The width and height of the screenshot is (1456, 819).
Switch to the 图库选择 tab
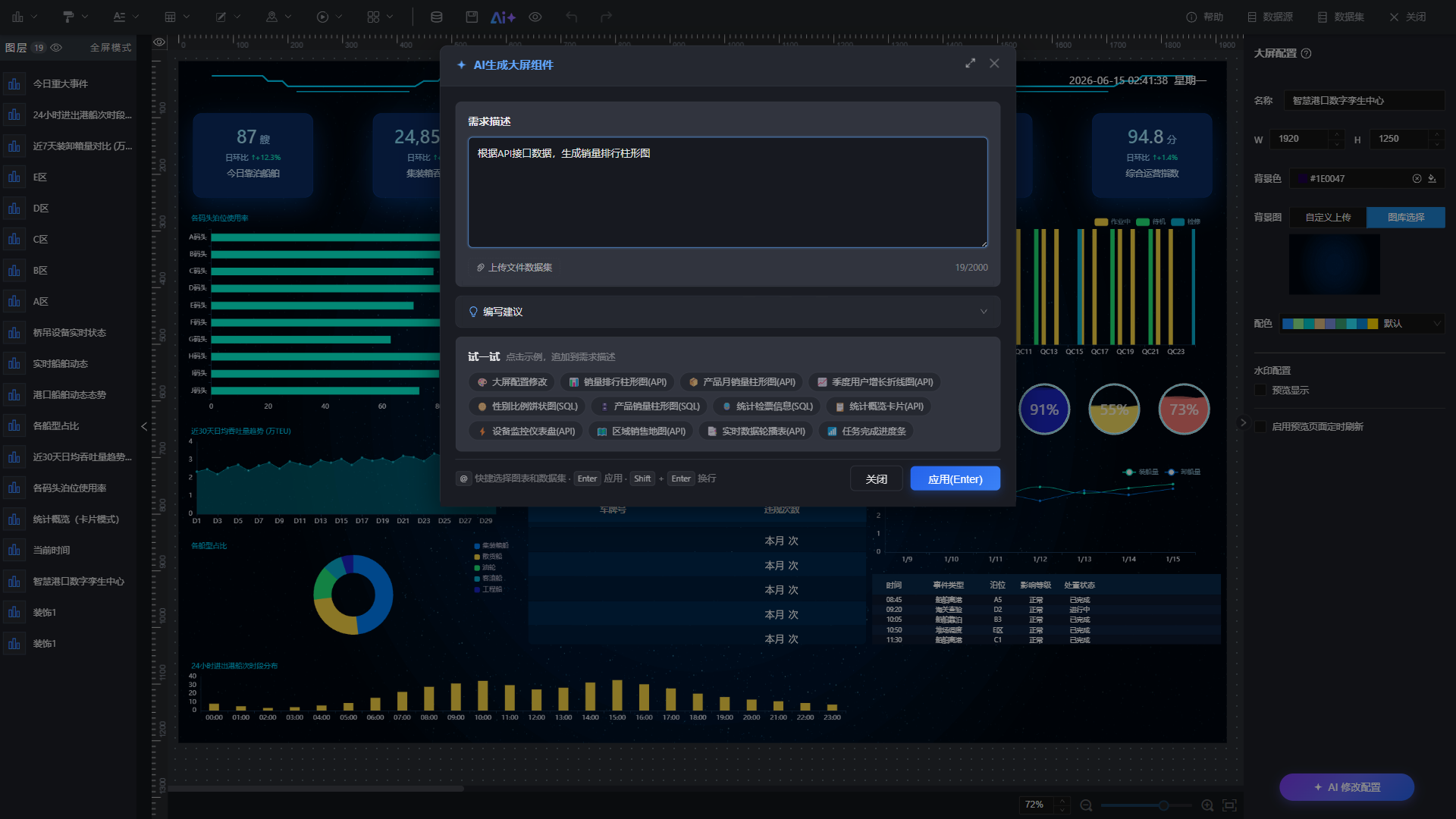[x=1405, y=218]
